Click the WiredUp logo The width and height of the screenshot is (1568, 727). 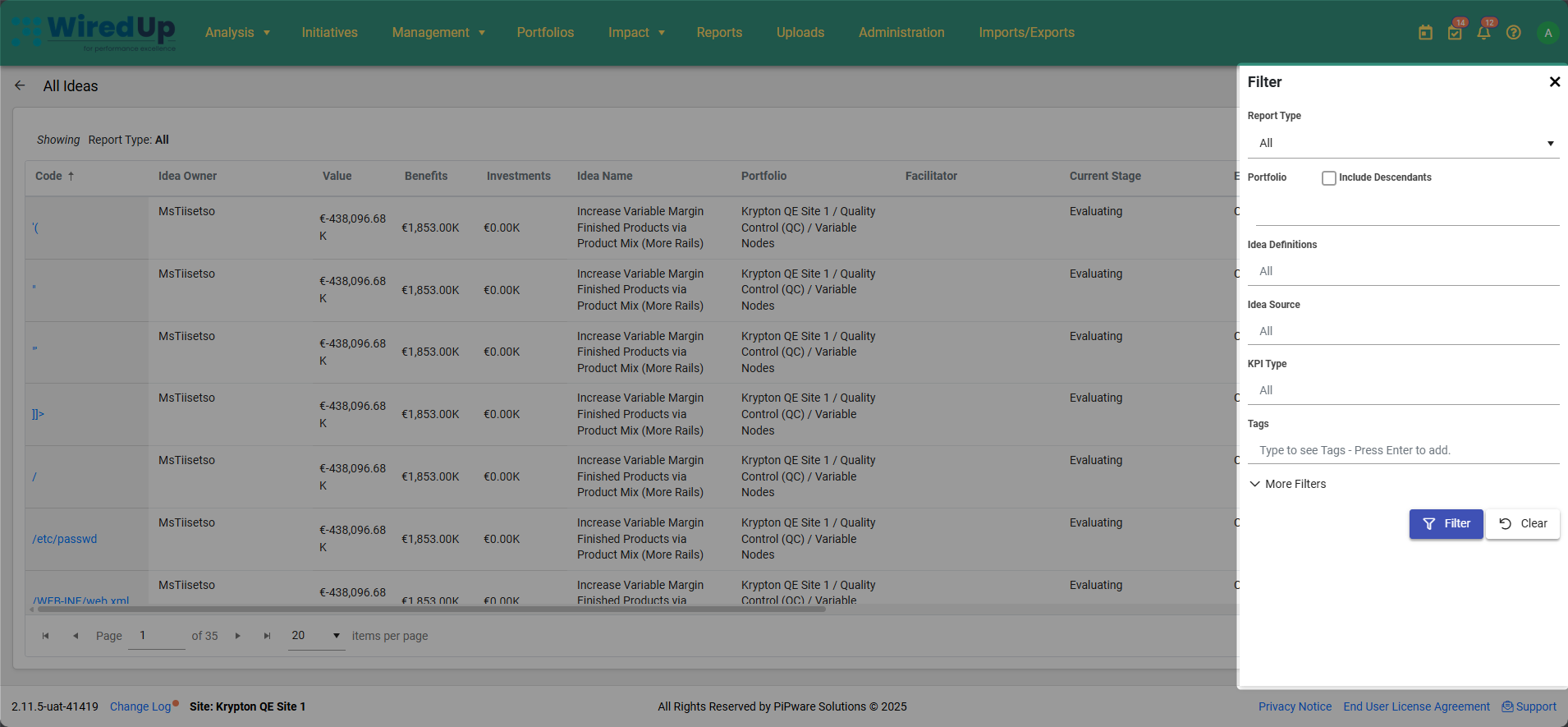(94, 33)
